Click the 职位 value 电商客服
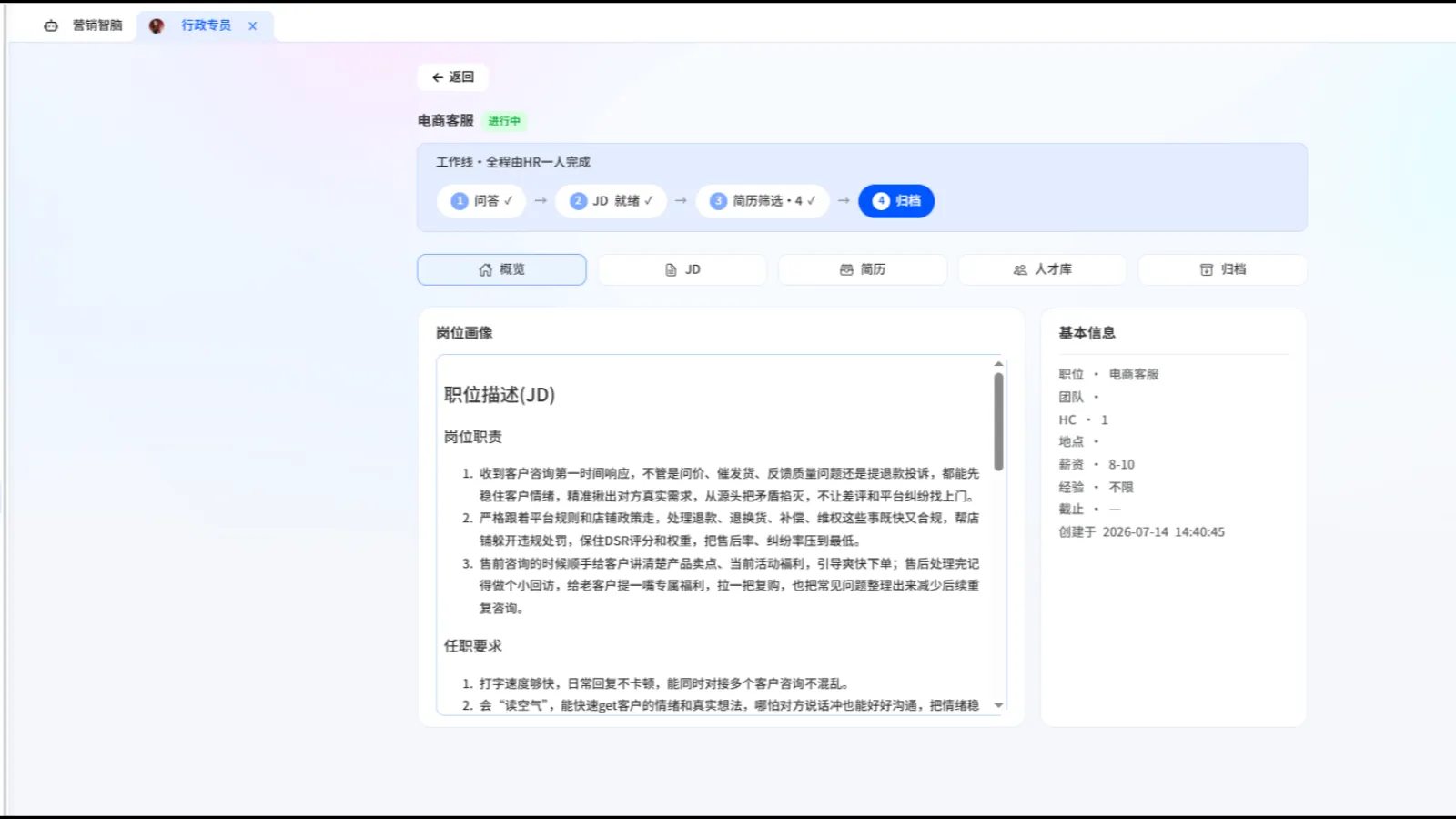This screenshot has height=819, width=1456. click(x=1134, y=374)
